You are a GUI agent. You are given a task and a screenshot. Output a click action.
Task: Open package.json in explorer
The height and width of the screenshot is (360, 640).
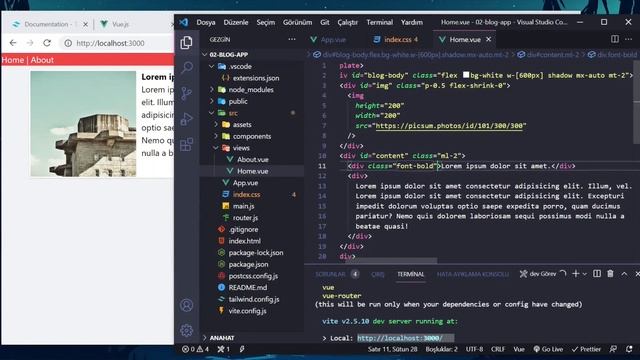(x=248, y=264)
